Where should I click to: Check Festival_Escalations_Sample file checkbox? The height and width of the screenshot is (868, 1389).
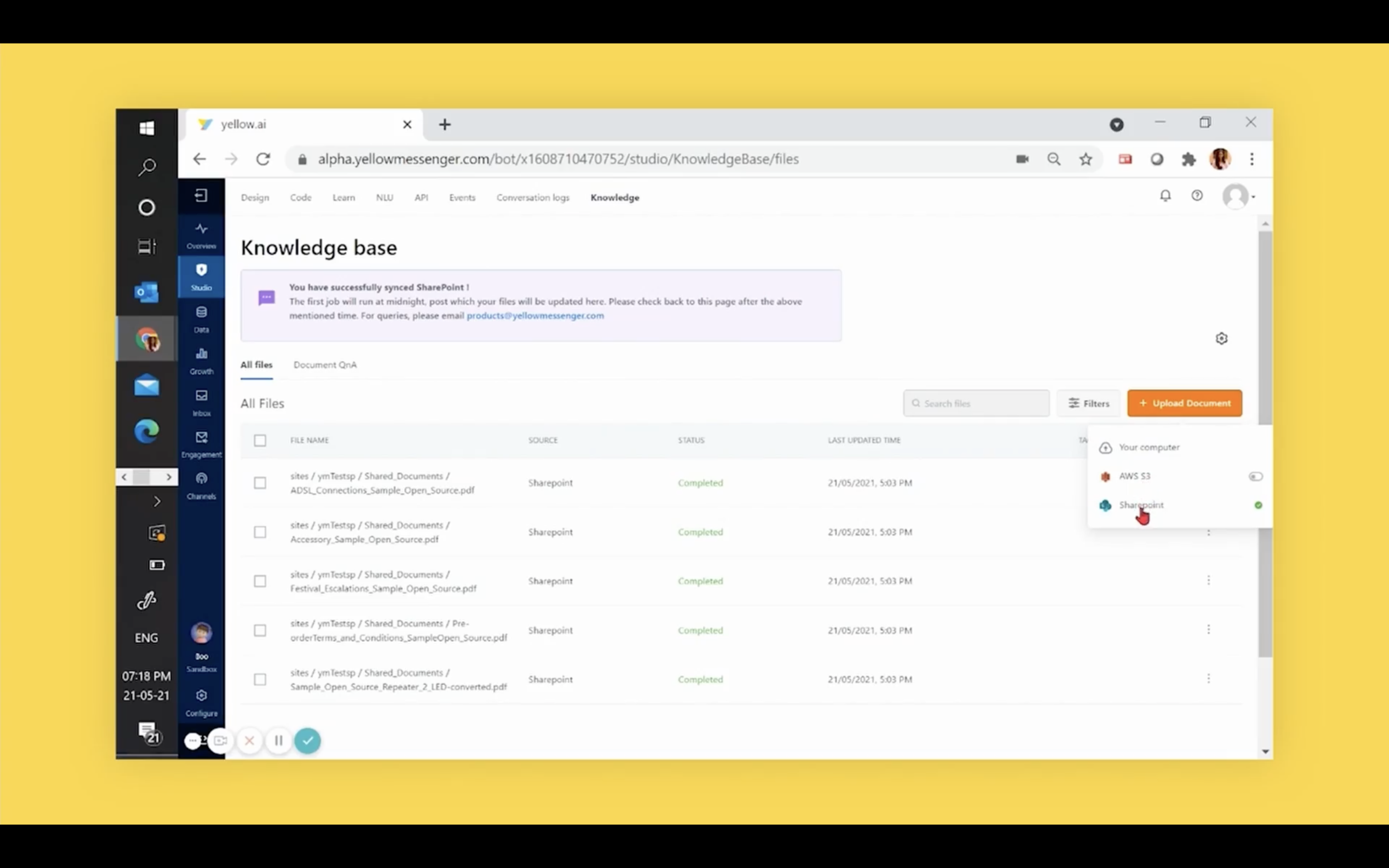pos(260,581)
